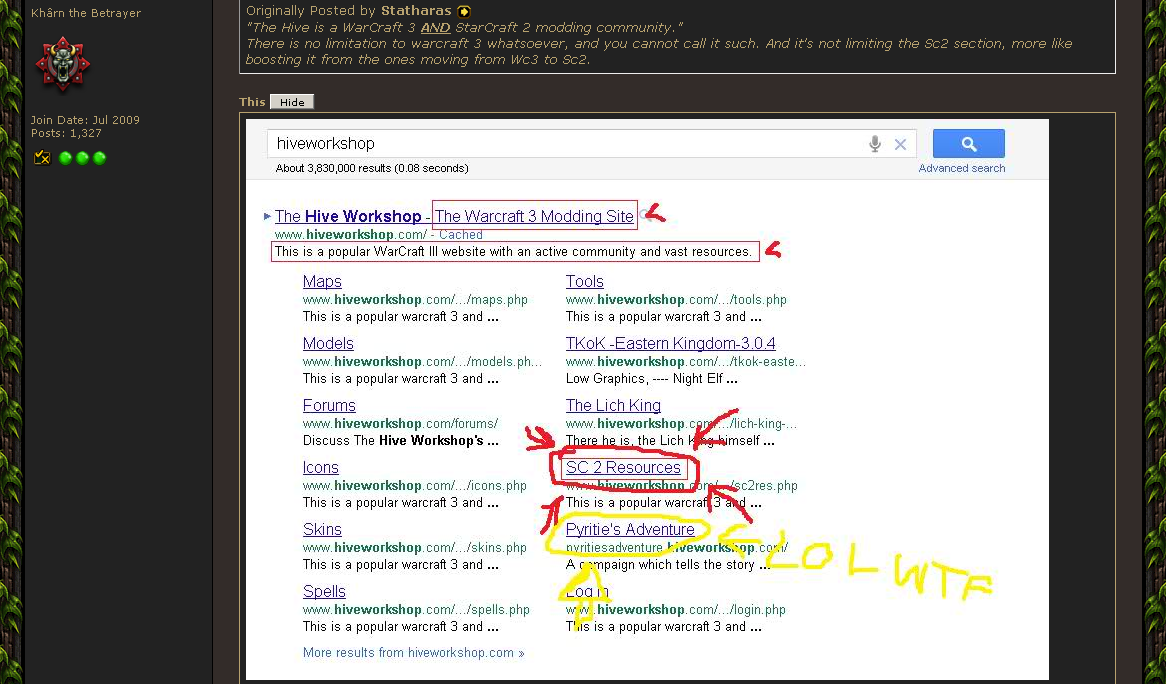The width and height of the screenshot is (1166, 684).
Task: Click the www.hiveworkshop.com/.../maps.php URL text
Action: [415, 300]
